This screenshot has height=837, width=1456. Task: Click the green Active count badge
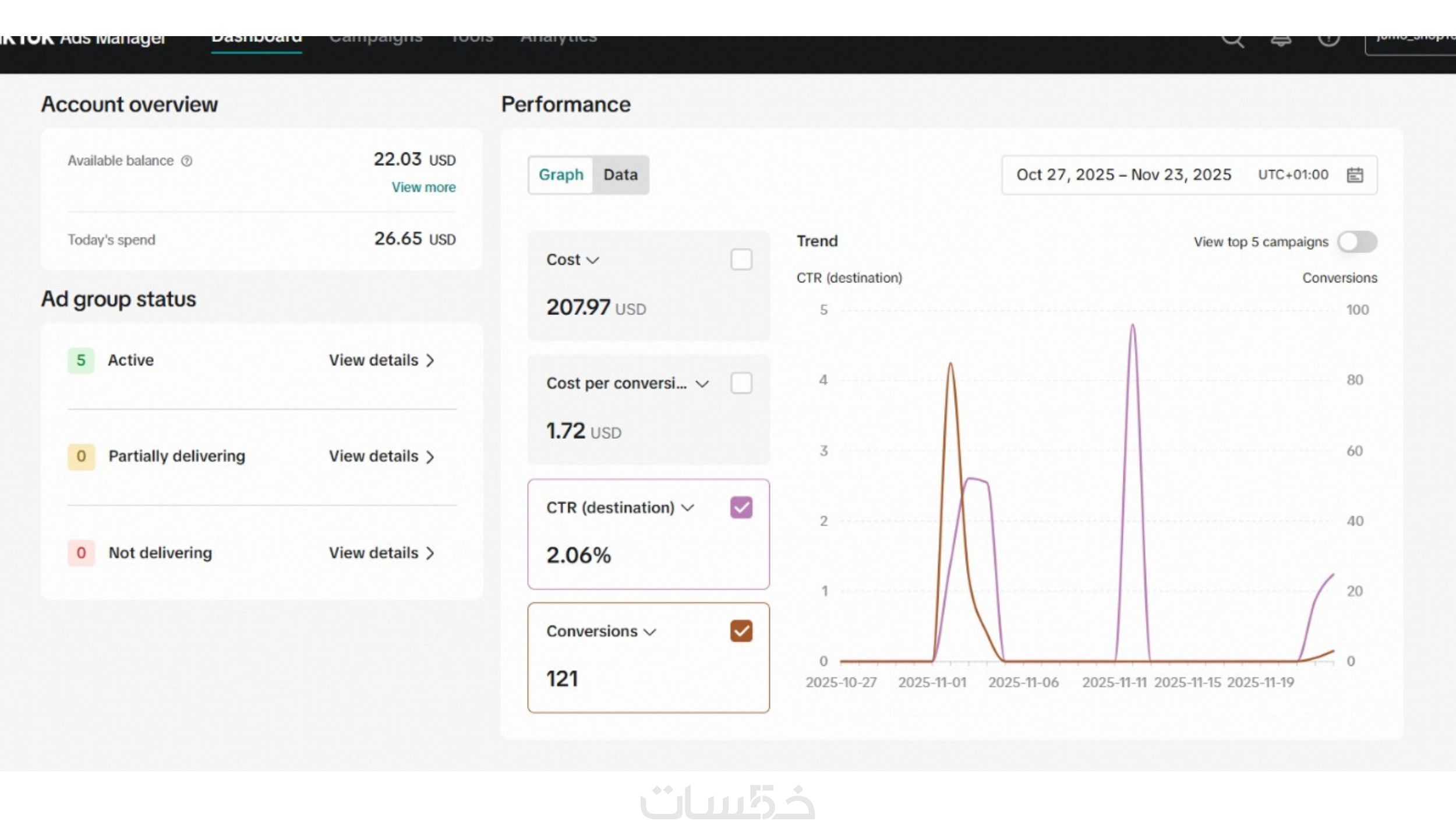coord(81,360)
